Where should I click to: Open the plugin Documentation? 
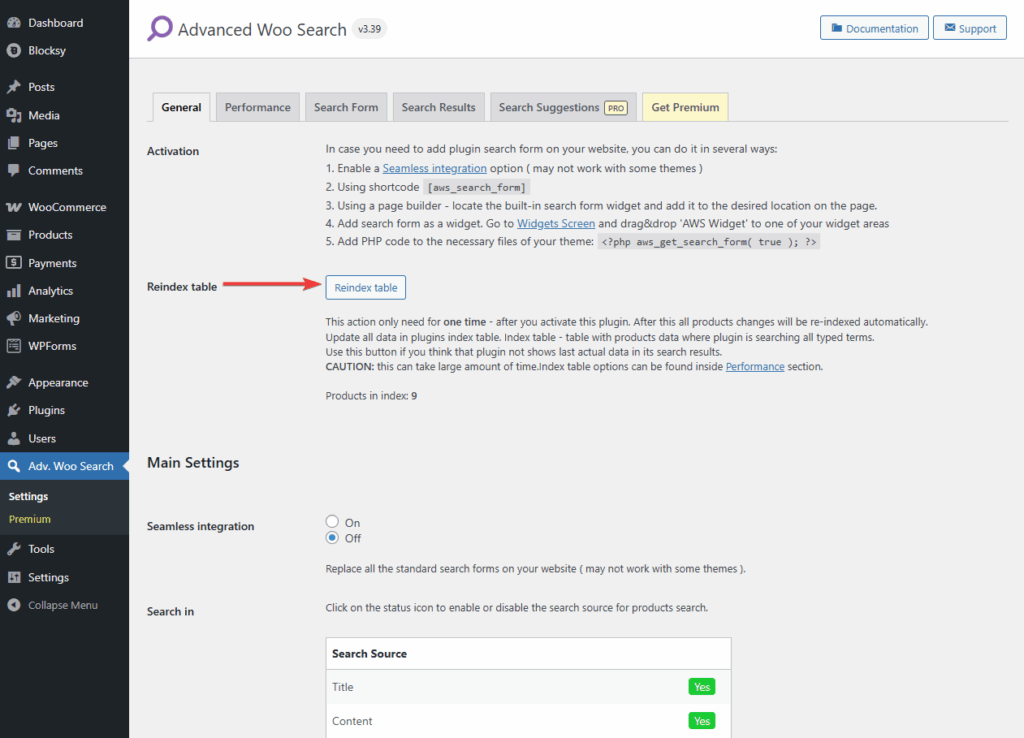coord(874,27)
